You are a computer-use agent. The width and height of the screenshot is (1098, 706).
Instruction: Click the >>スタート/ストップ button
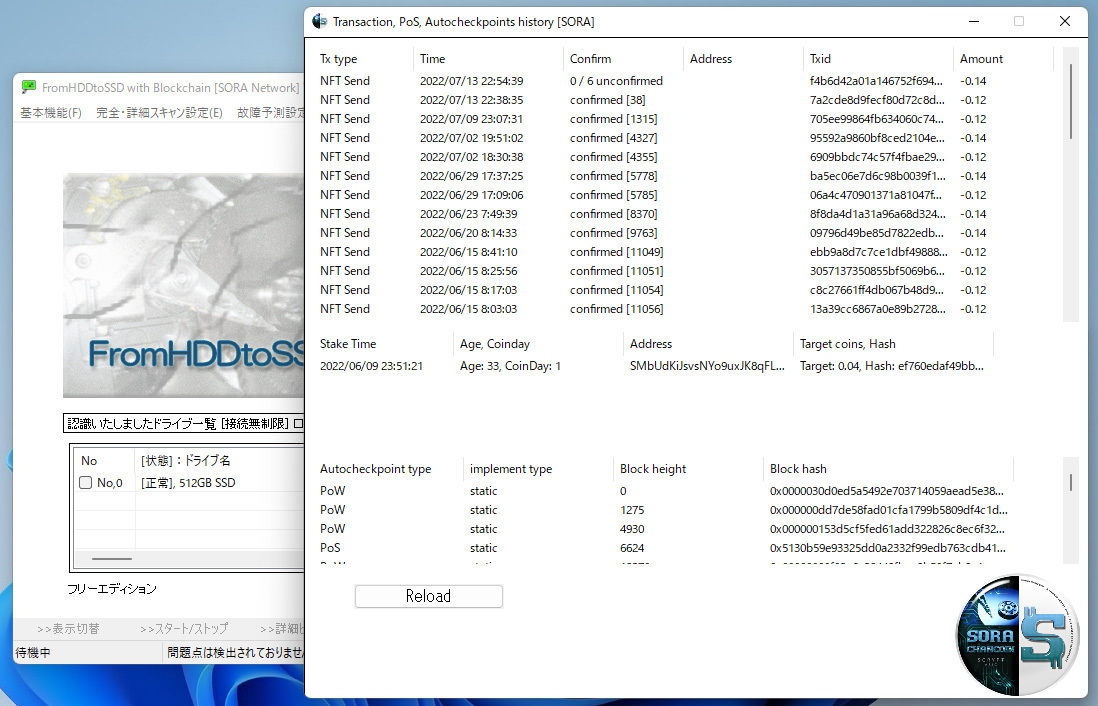pyautogui.click(x=183, y=628)
